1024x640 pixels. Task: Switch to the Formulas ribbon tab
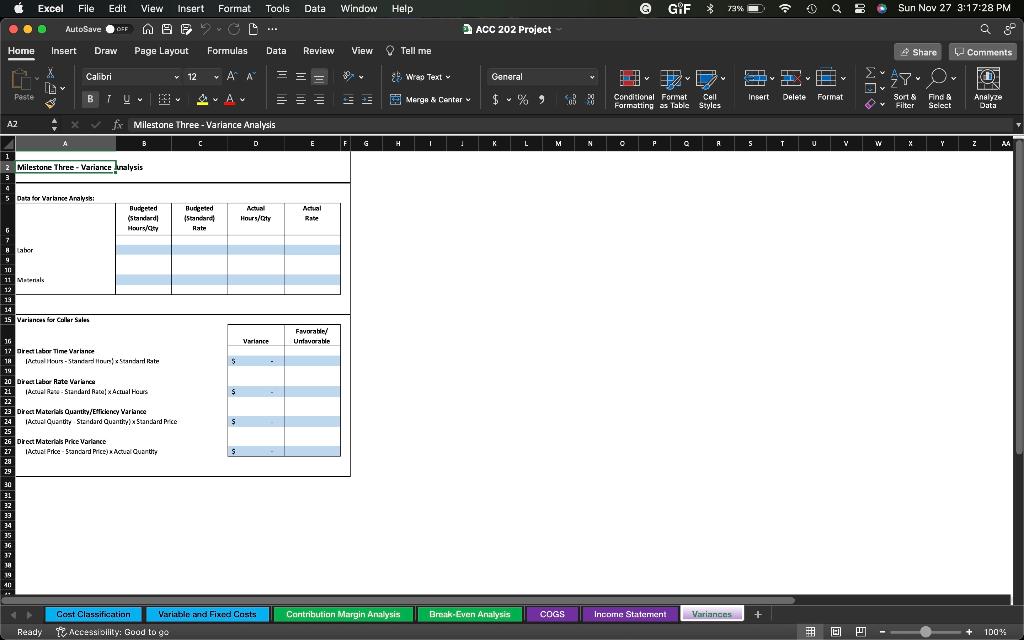227,50
